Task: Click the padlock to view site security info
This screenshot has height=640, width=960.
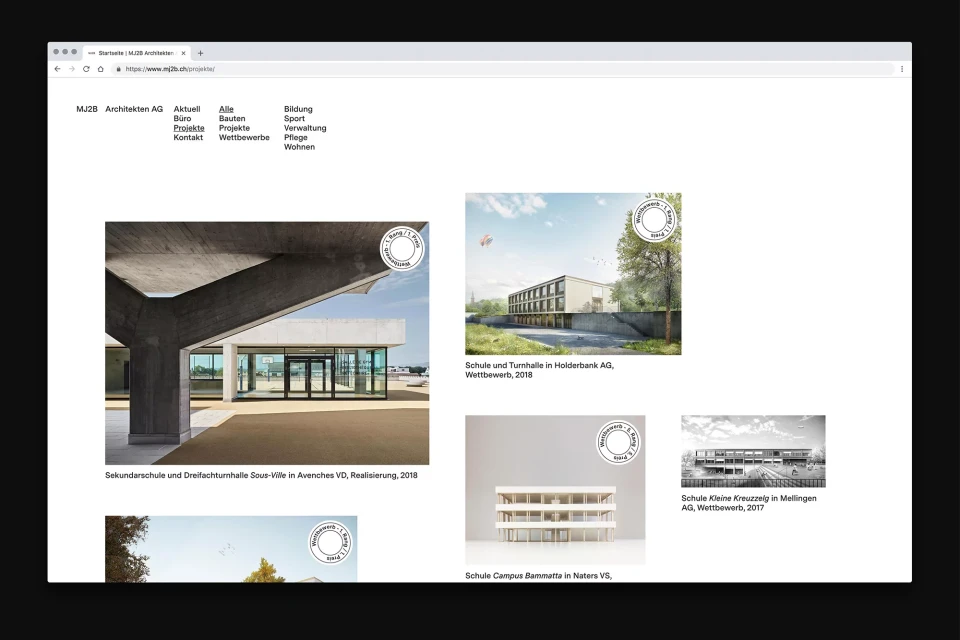Action: pos(120,70)
